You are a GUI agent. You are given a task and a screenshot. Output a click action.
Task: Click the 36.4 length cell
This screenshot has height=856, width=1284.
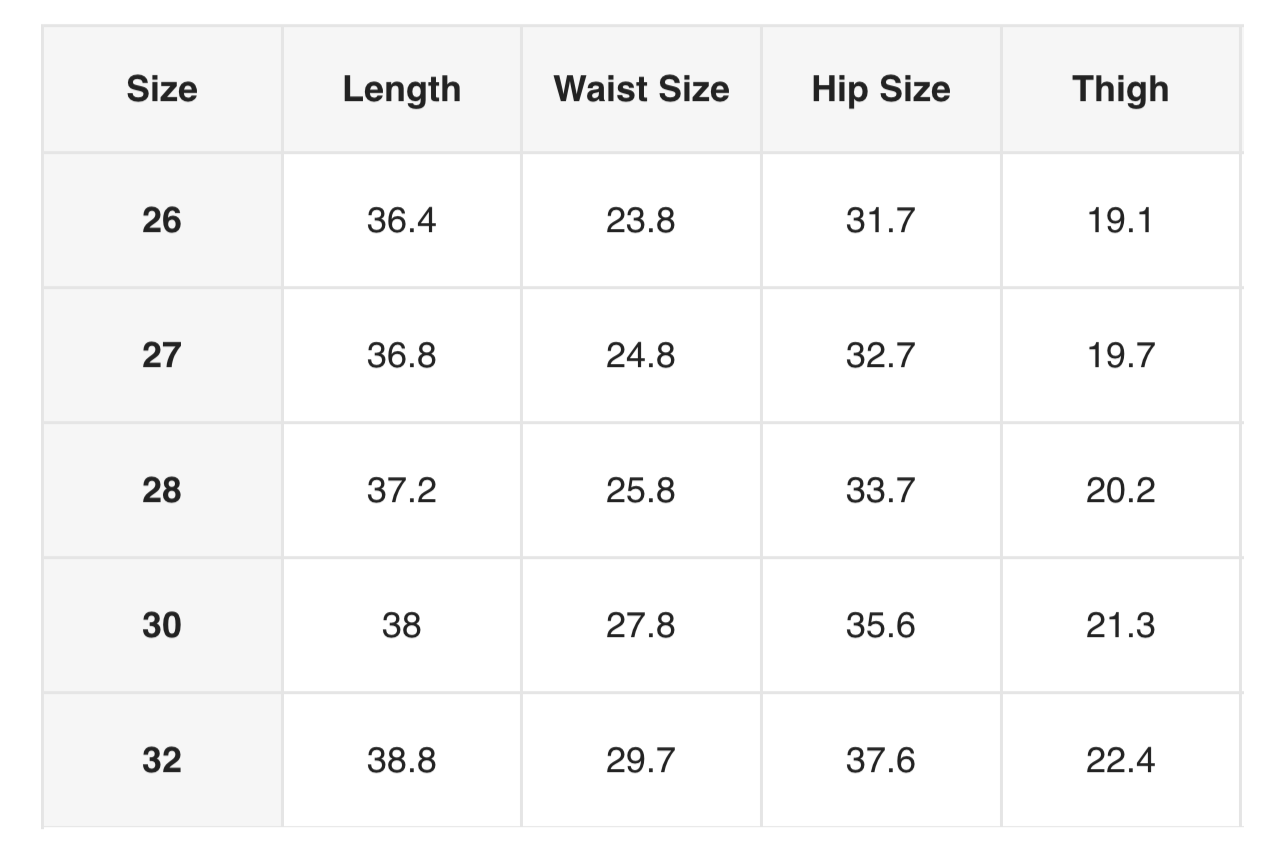pyautogui.click(x=401, y=220)
